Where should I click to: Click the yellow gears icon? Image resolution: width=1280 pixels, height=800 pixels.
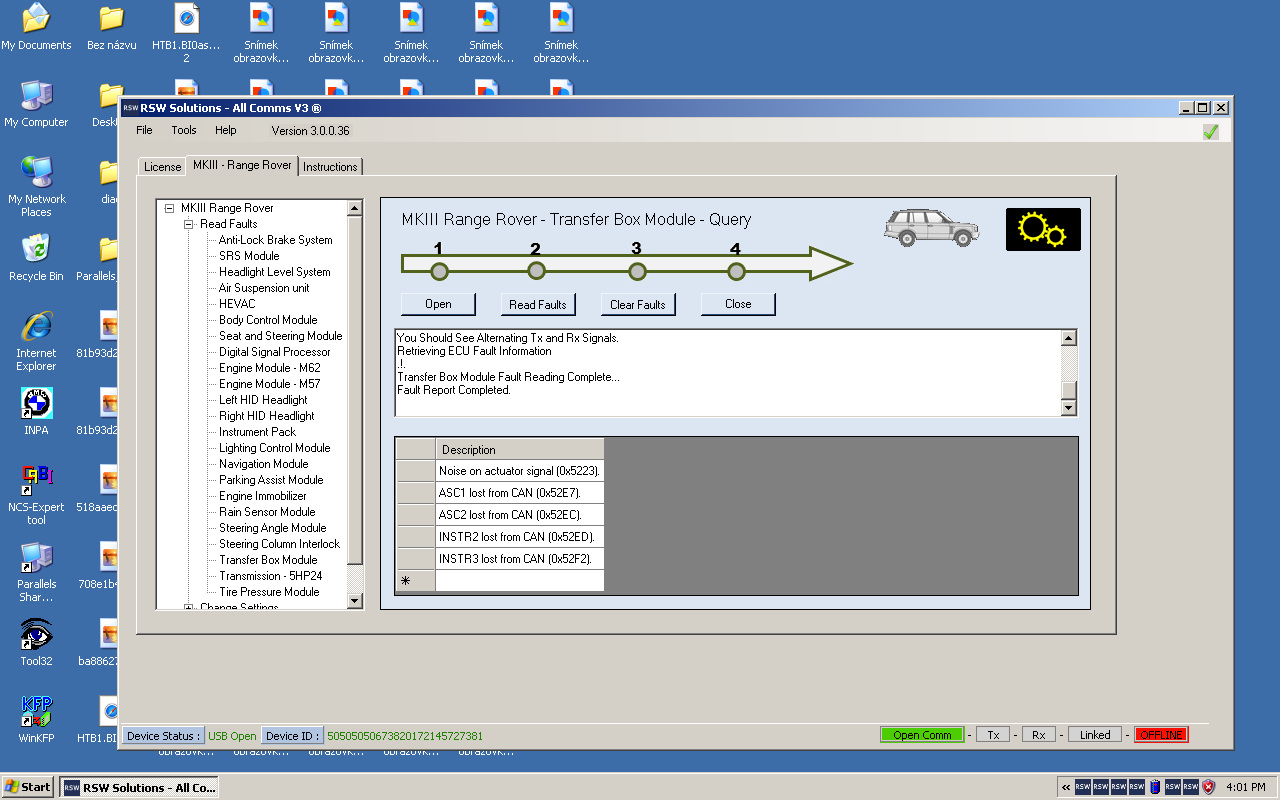click(x=1042, y=229)
